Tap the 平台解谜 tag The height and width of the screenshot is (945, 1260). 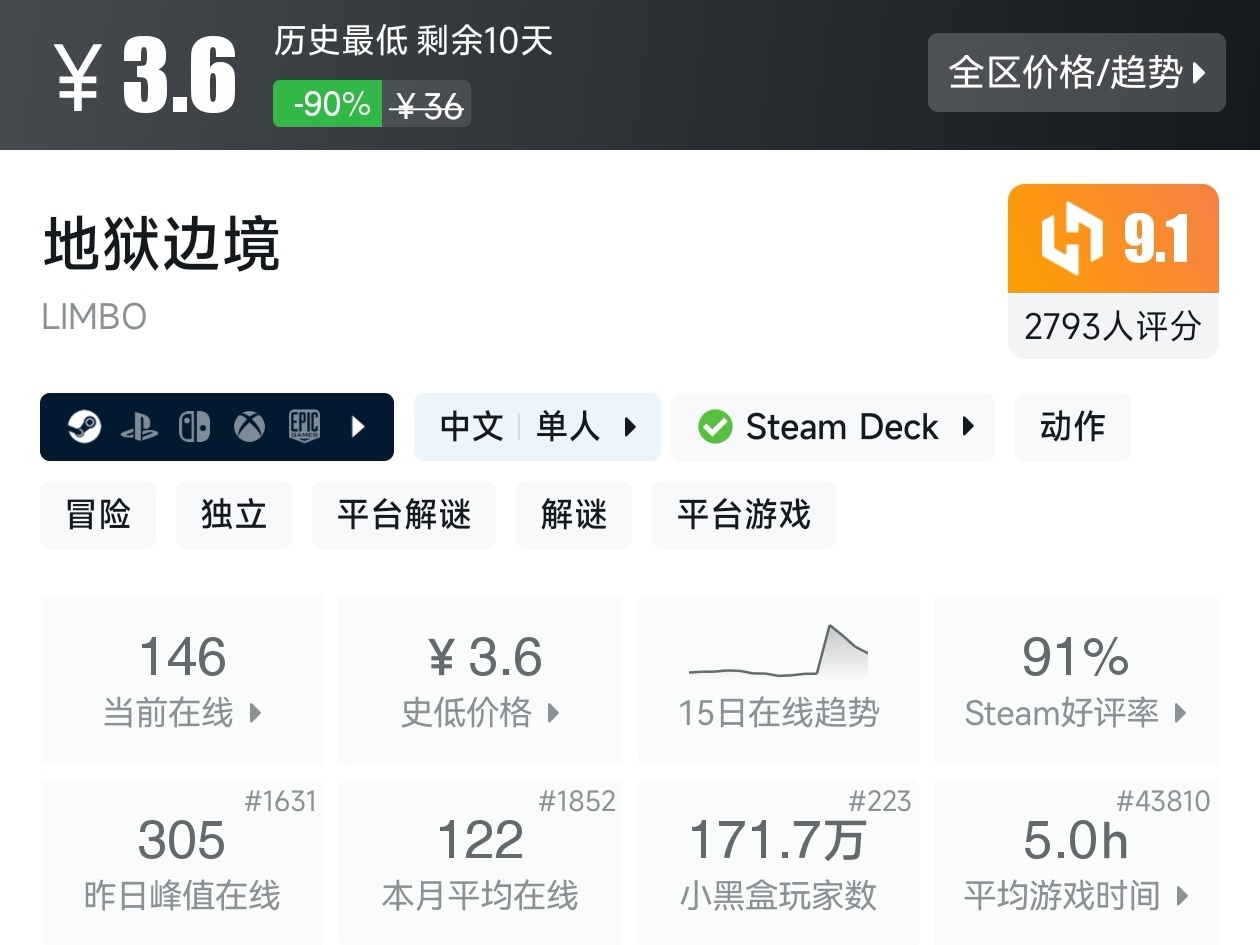coord(404,515)
